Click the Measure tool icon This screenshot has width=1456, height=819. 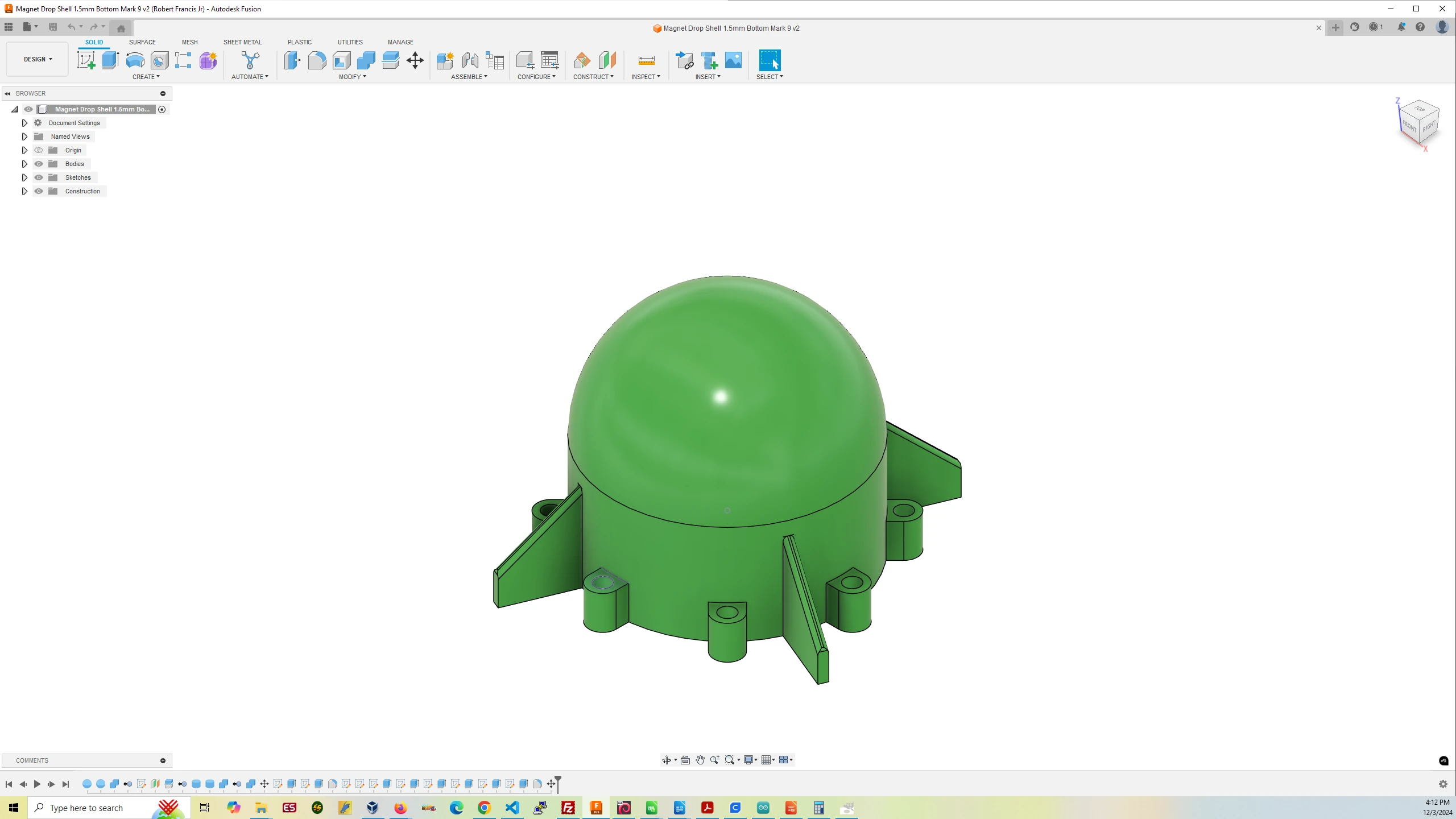(x=646, y=60)
